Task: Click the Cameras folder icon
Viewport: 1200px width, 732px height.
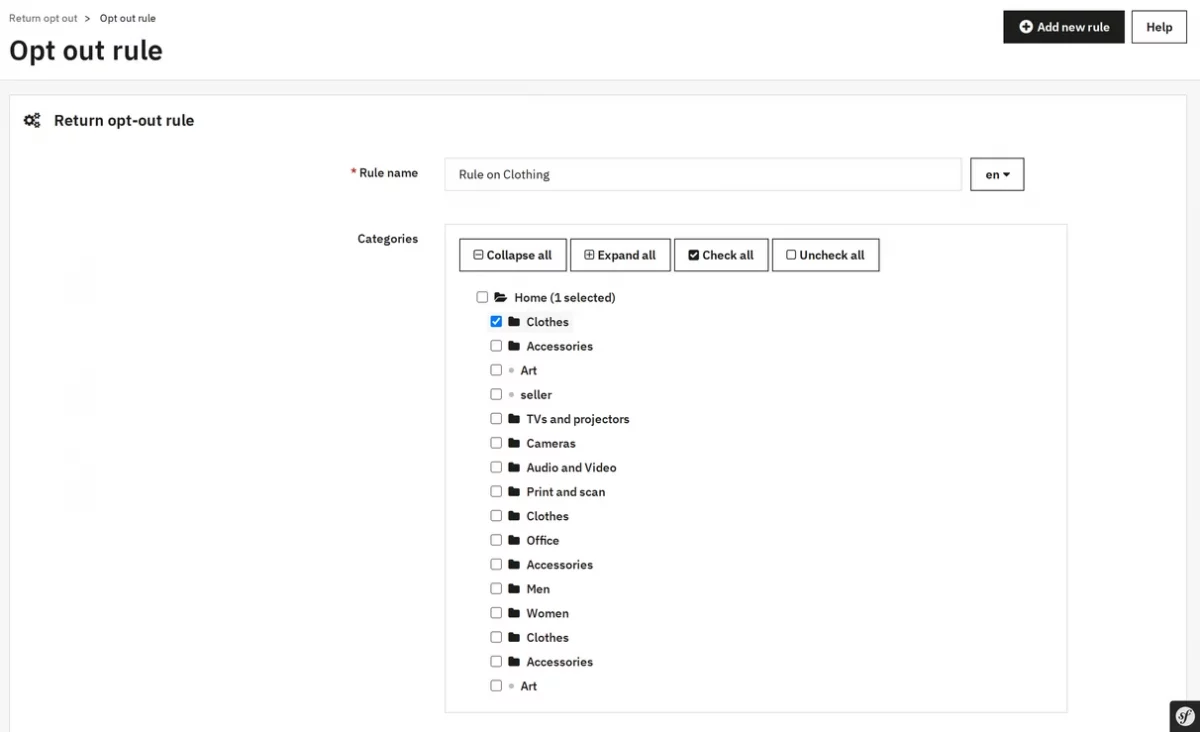Action: 514,443
